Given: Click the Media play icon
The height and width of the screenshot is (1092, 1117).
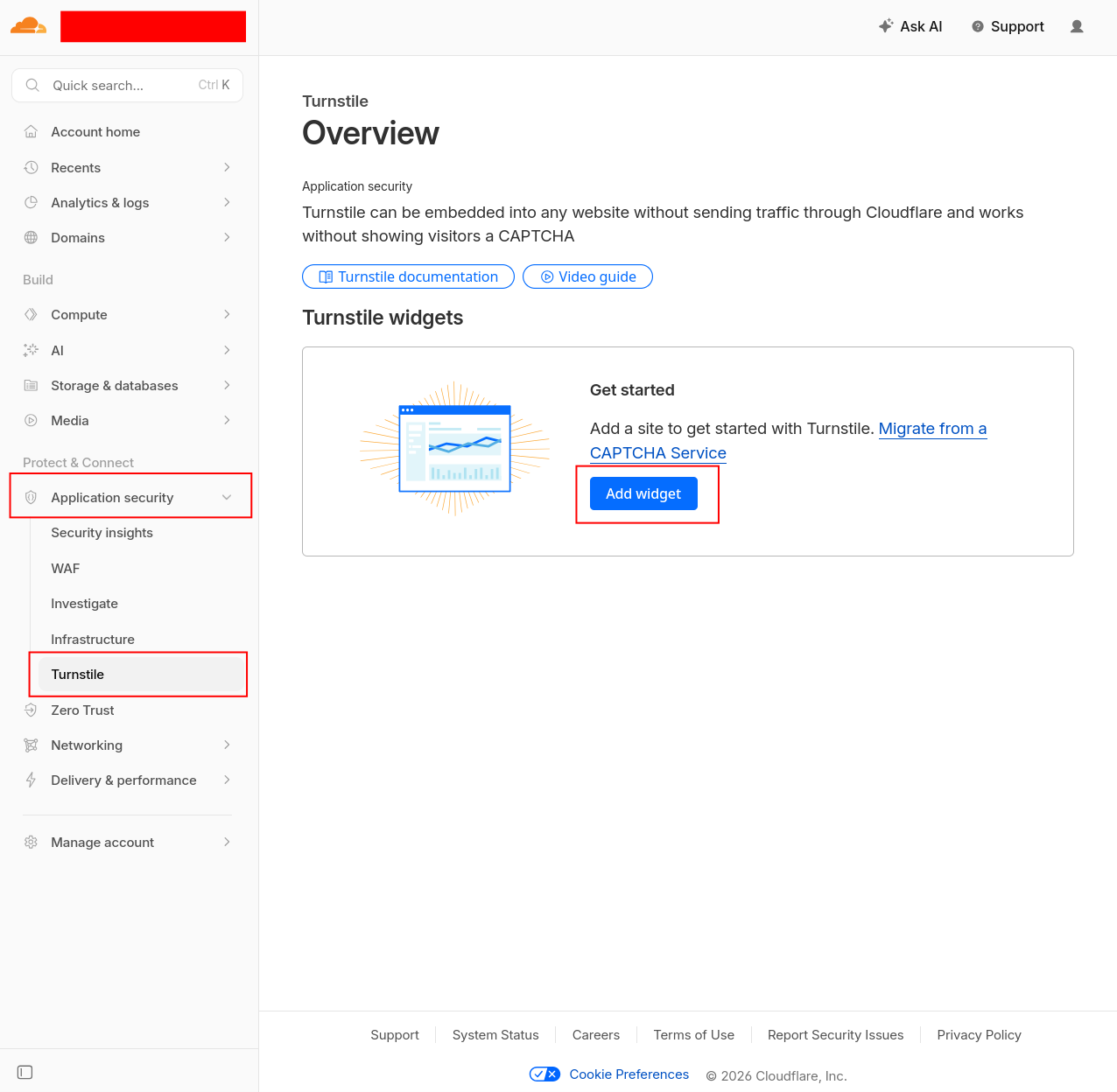Looking at the screenshot, I should (31, 420).
